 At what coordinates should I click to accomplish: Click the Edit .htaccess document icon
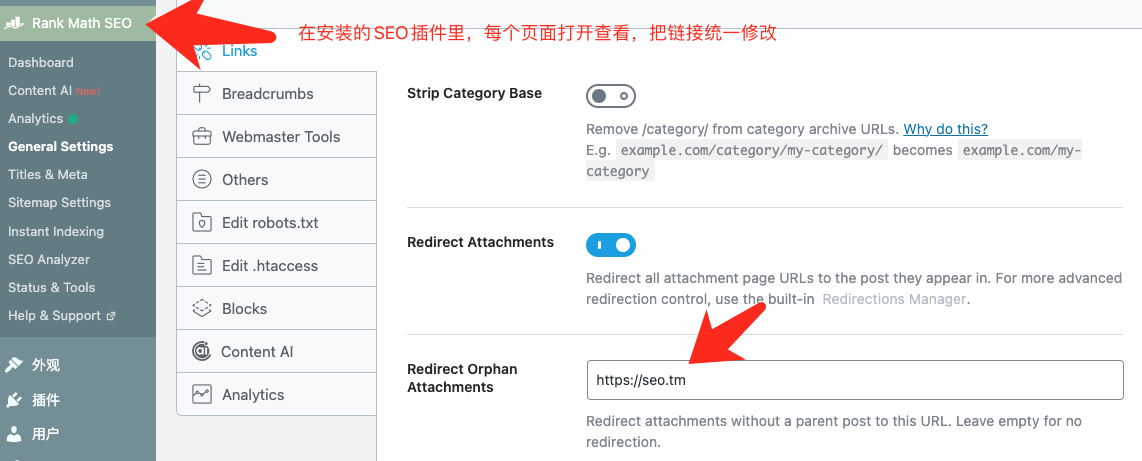202,266
